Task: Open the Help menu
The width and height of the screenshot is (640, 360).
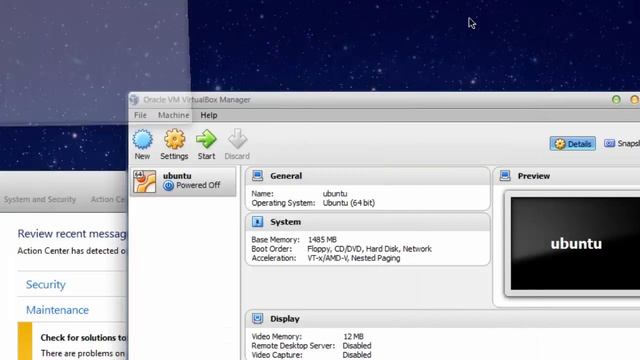Action: (209, 115)
